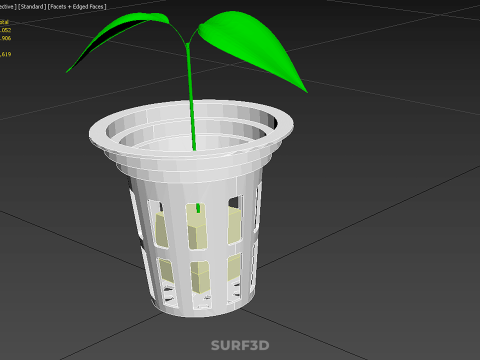Click the yellow statistic value ending .619
This screenshot has height=360, width=480.
pyautogui.click(x=6, y=54)
